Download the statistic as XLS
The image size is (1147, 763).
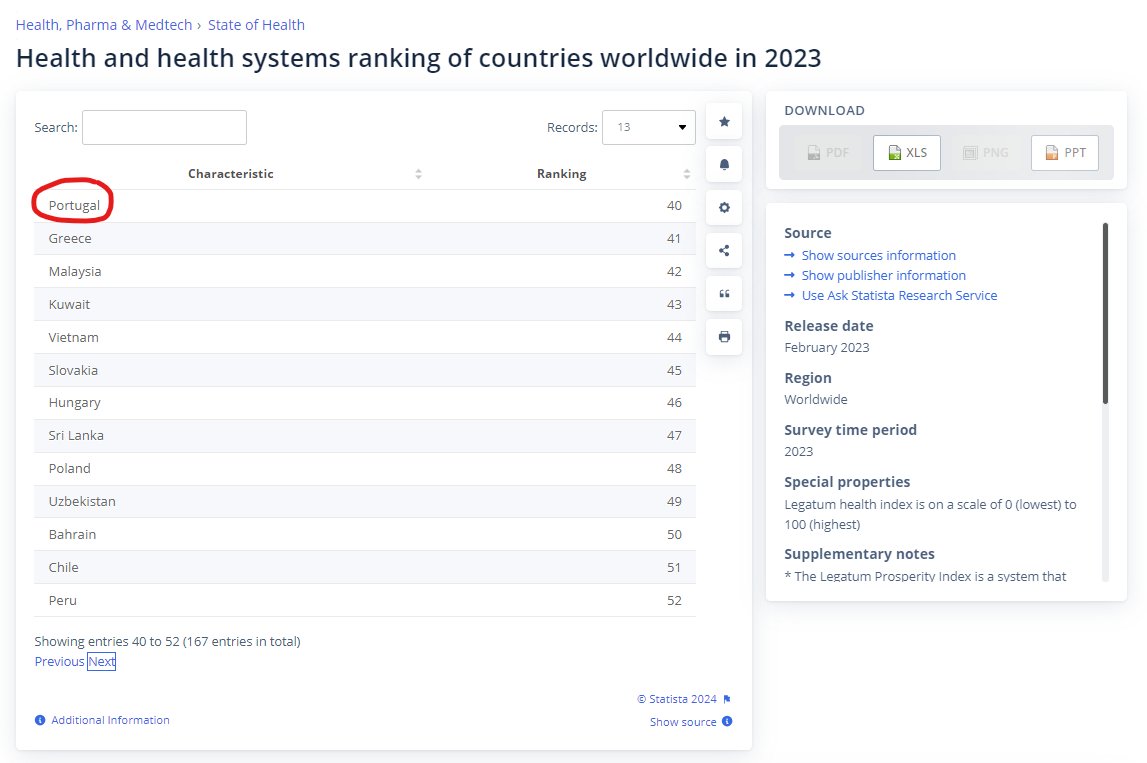(906, 152)
